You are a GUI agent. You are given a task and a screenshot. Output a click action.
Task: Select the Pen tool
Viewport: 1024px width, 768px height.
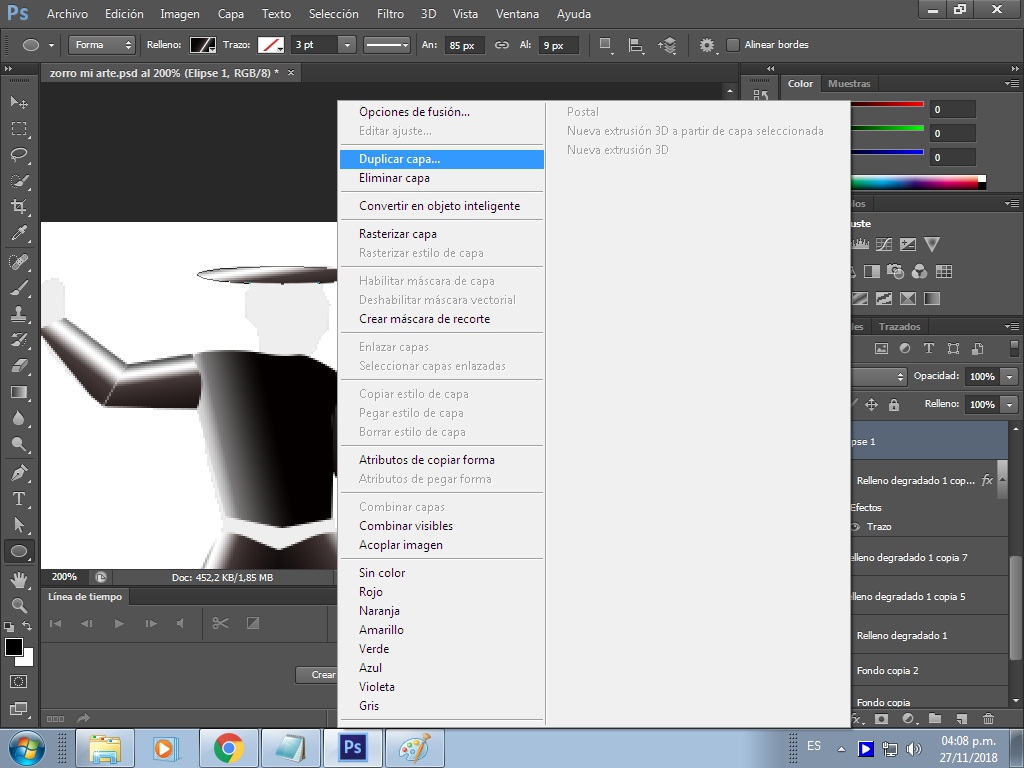pyautogui.click(x=19, y=472)
